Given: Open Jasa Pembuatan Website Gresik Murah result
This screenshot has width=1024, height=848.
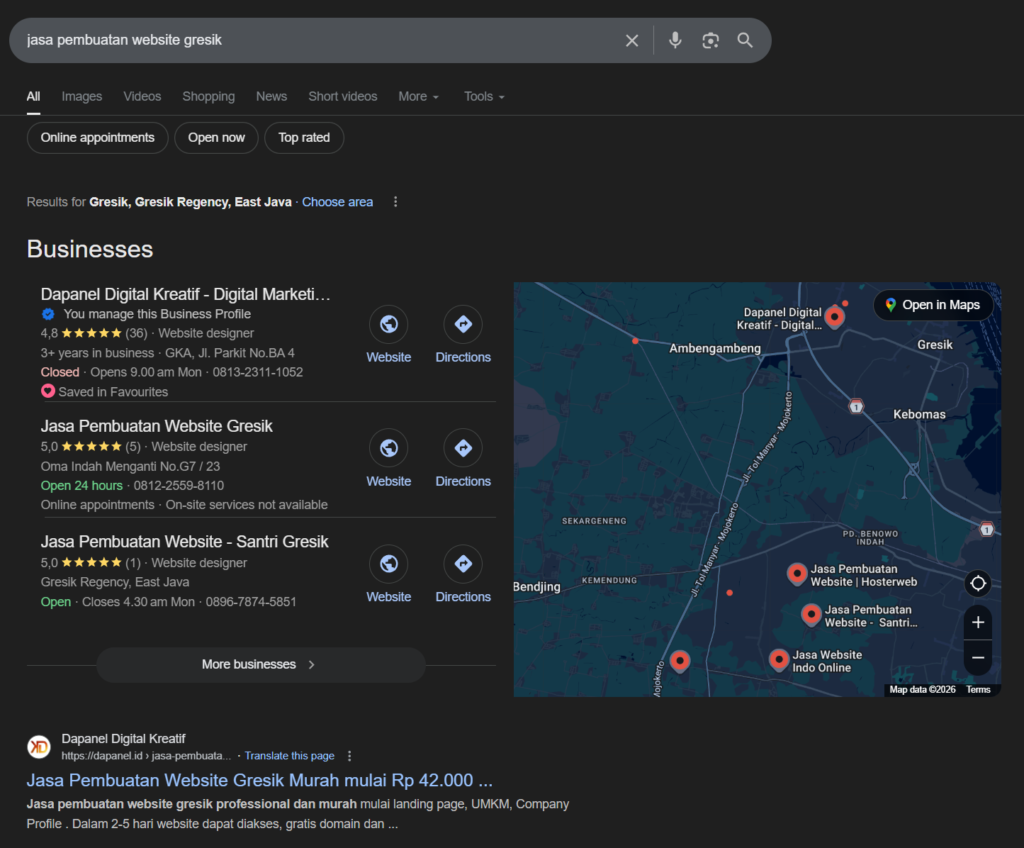Looking at the screenshot, I should point(259,780).
